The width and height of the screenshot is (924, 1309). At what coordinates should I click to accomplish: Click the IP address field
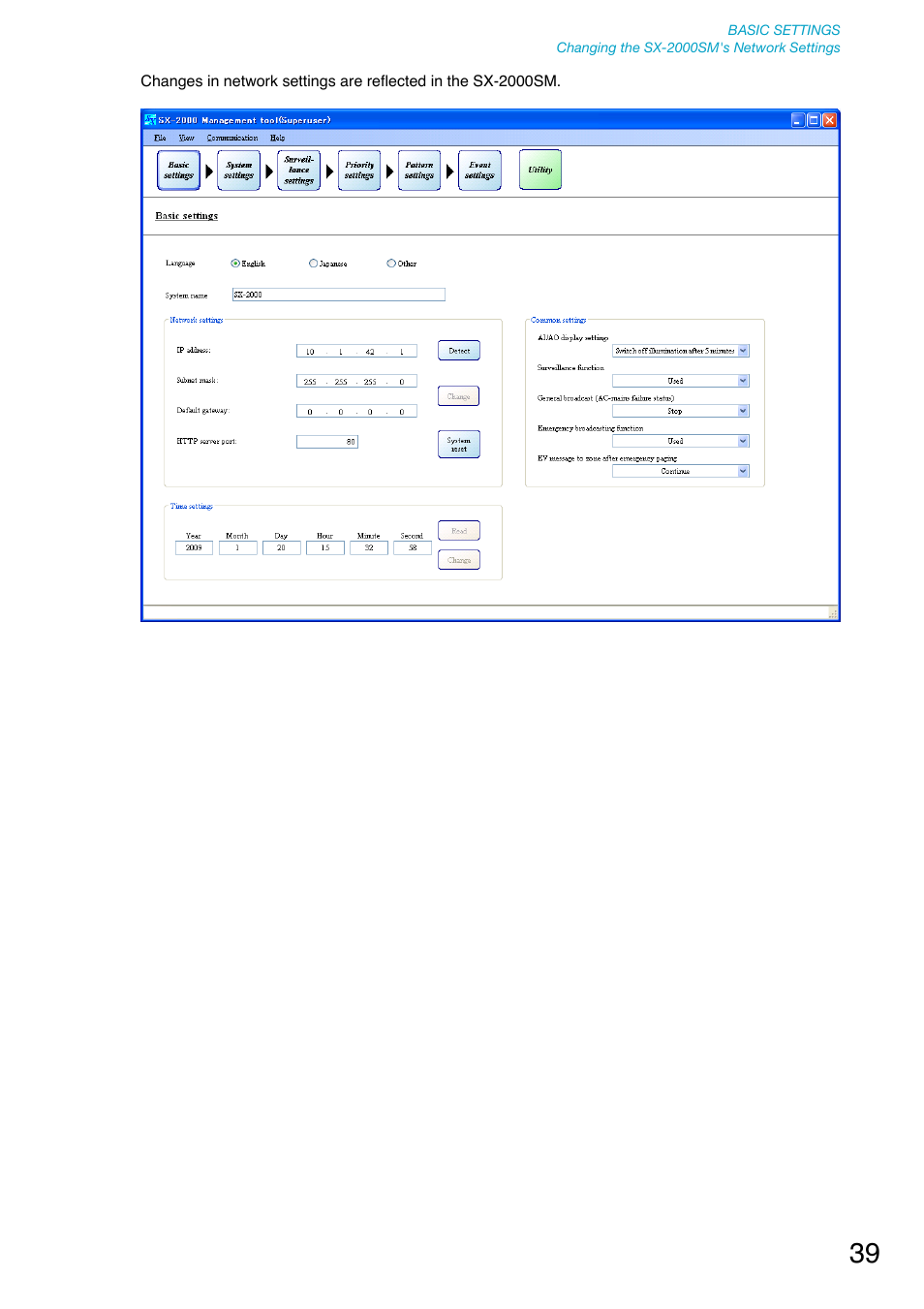click(356, 352)
